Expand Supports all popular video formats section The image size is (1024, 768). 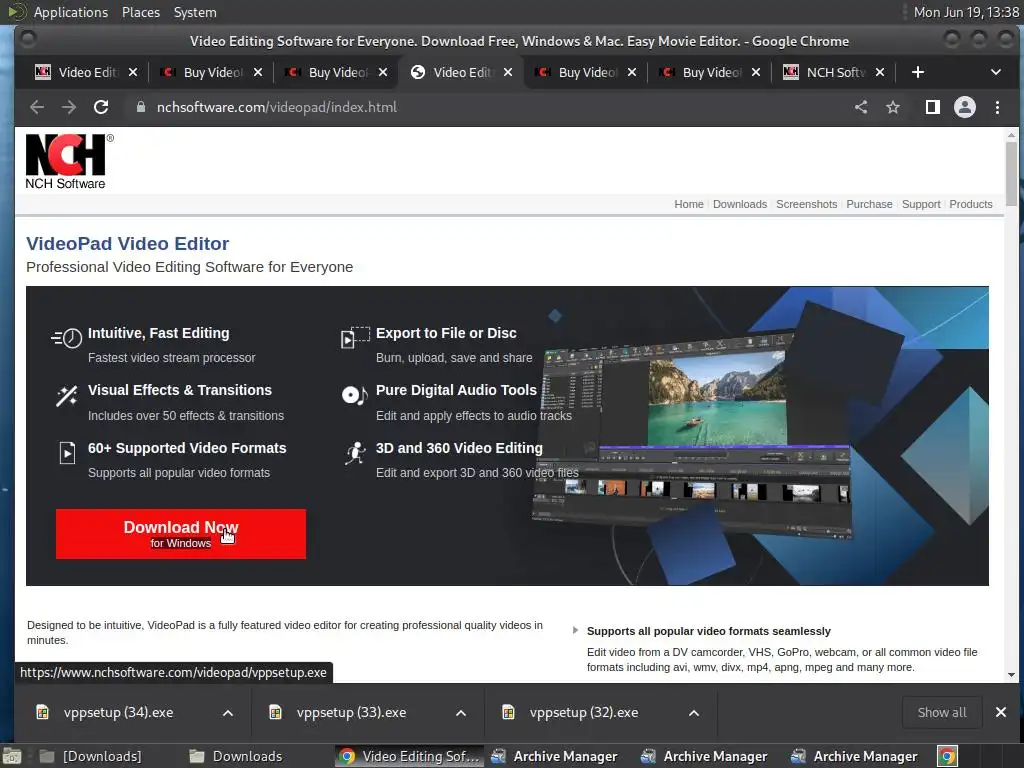[x=575, y=631]
